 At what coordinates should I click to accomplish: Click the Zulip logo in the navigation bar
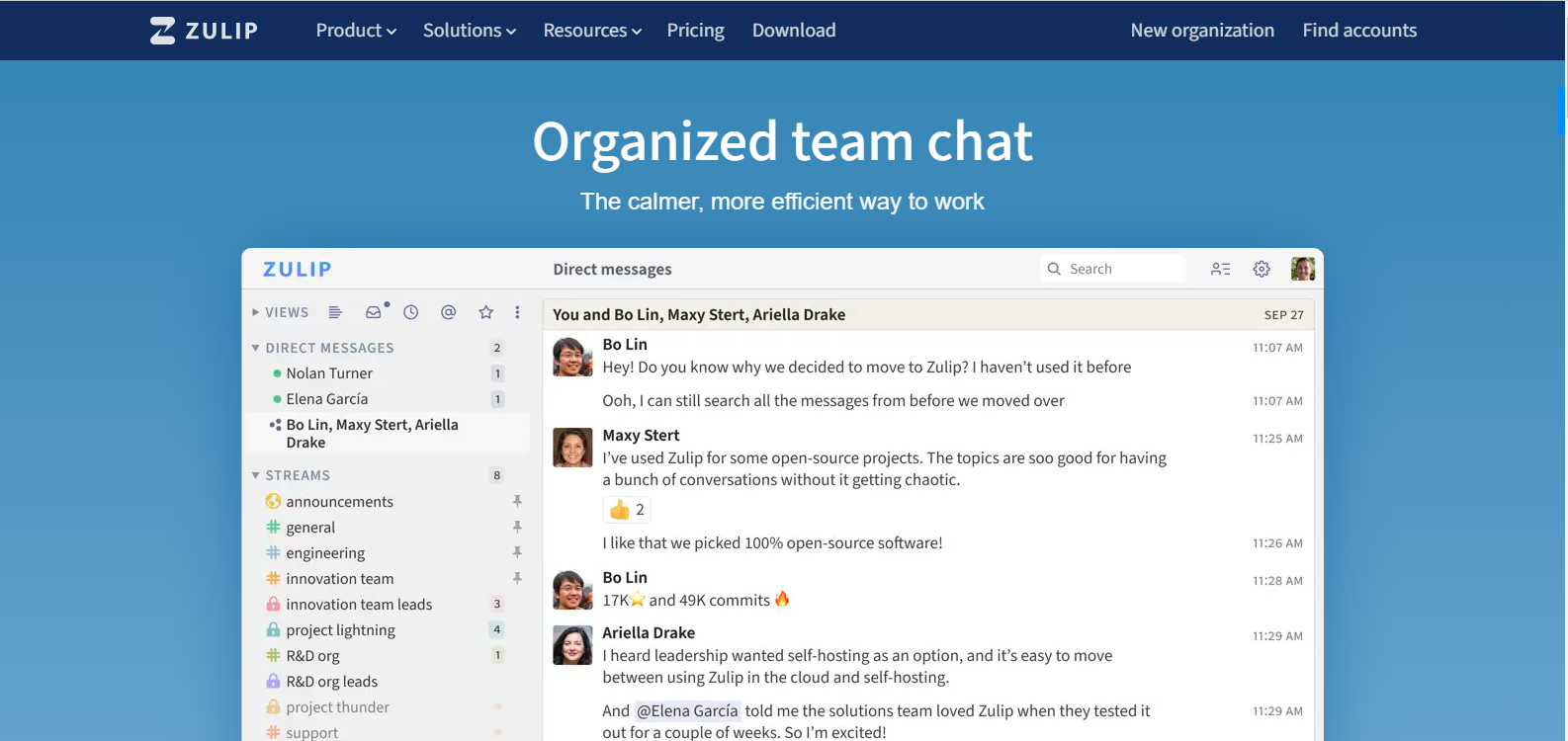[x=204, y=31]
